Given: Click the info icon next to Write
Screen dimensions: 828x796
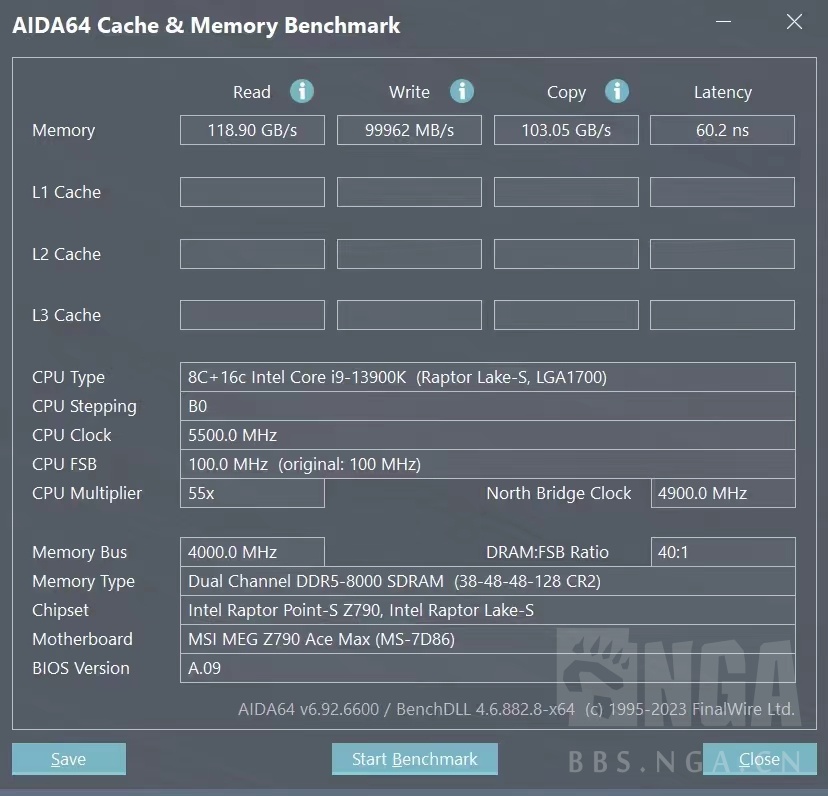Looking at the screenshot, I should coord(461,91).
